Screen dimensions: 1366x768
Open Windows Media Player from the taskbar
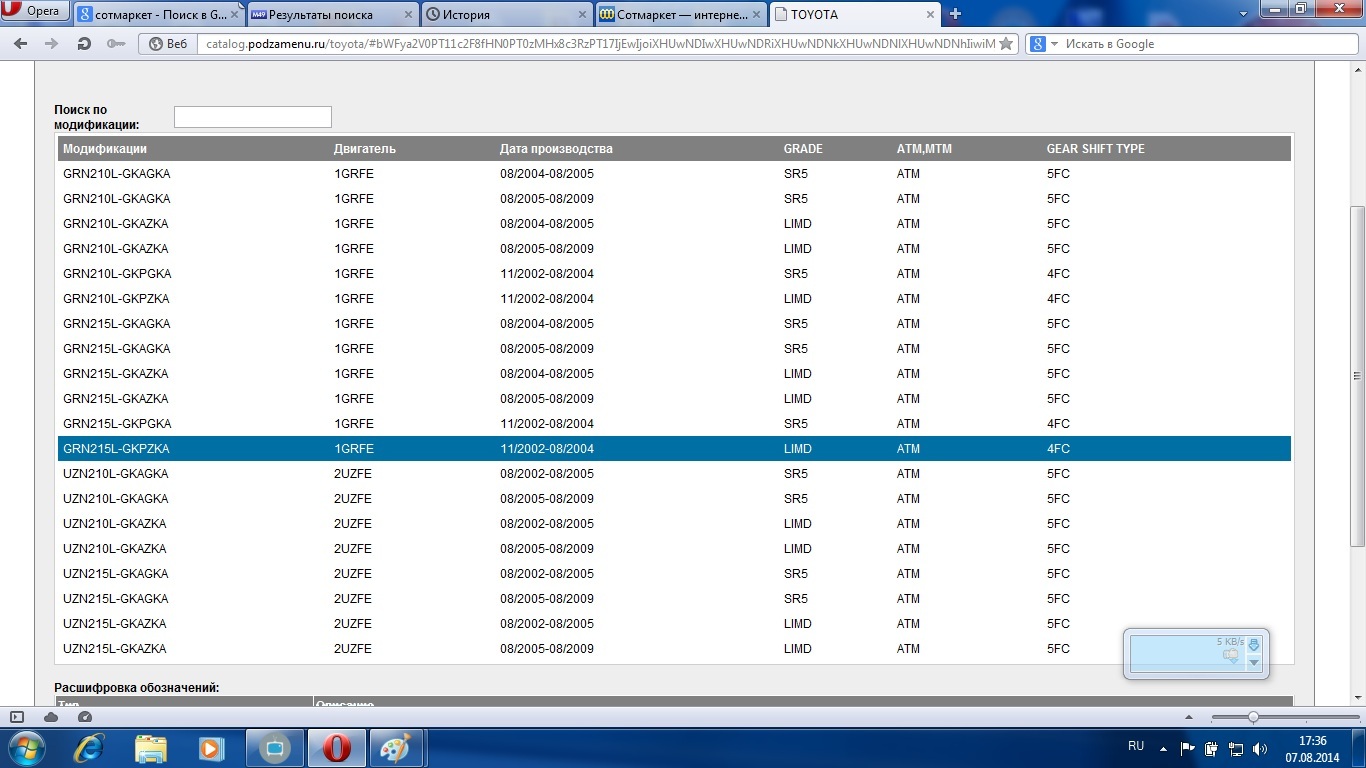211,748
